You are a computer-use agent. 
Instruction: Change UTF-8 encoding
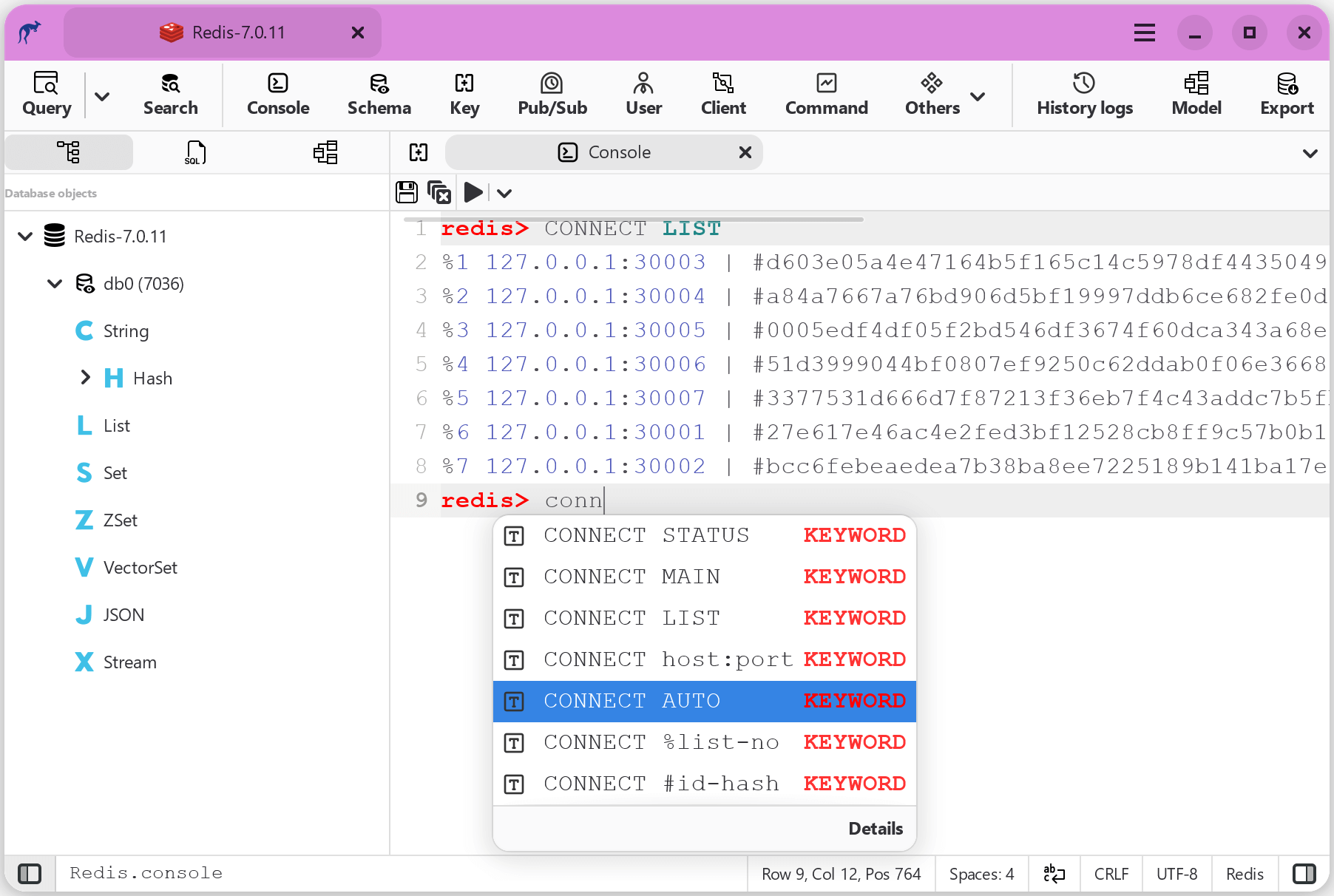tap(1176, 875)
